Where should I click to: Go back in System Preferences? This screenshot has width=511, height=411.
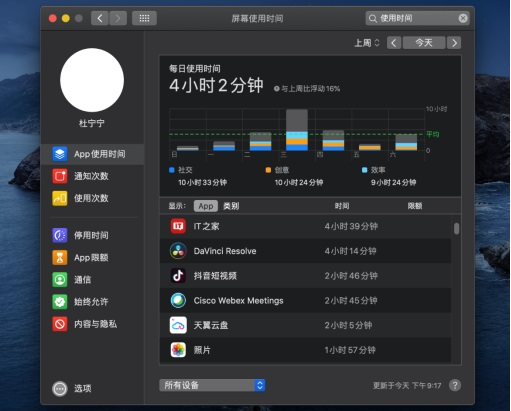tap(100, 18)
